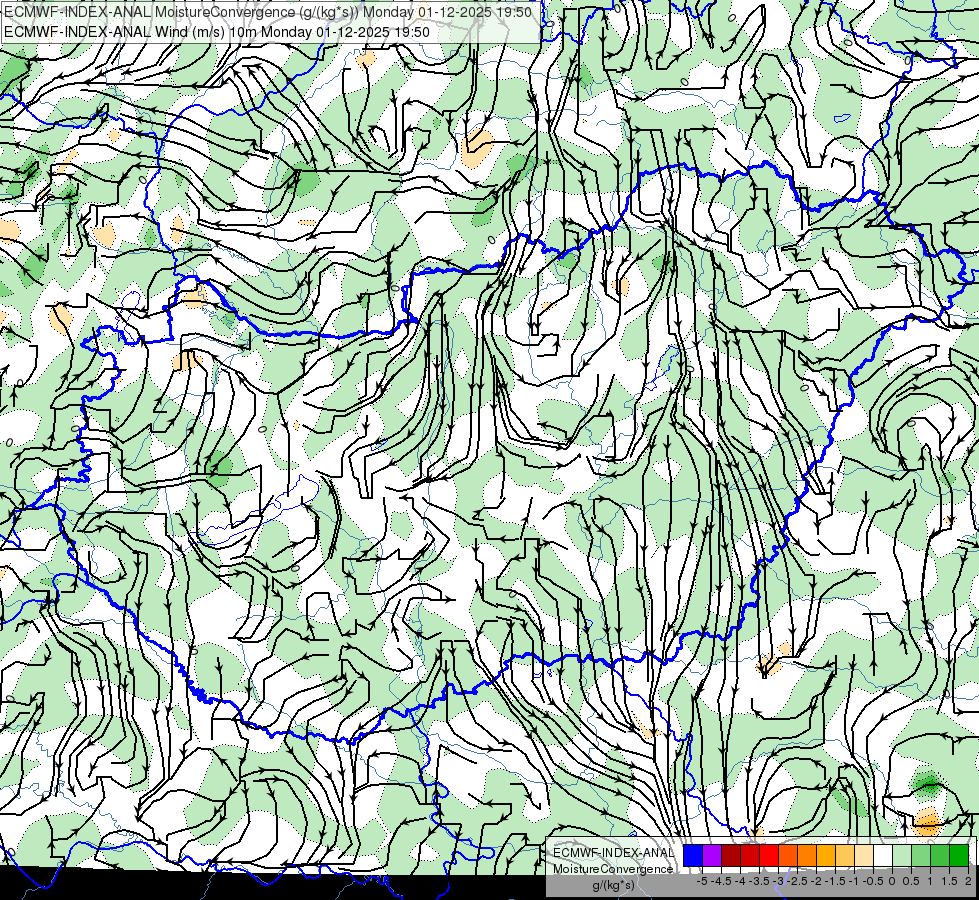Click the MoistureConvergence title line at top

point(267,12)
